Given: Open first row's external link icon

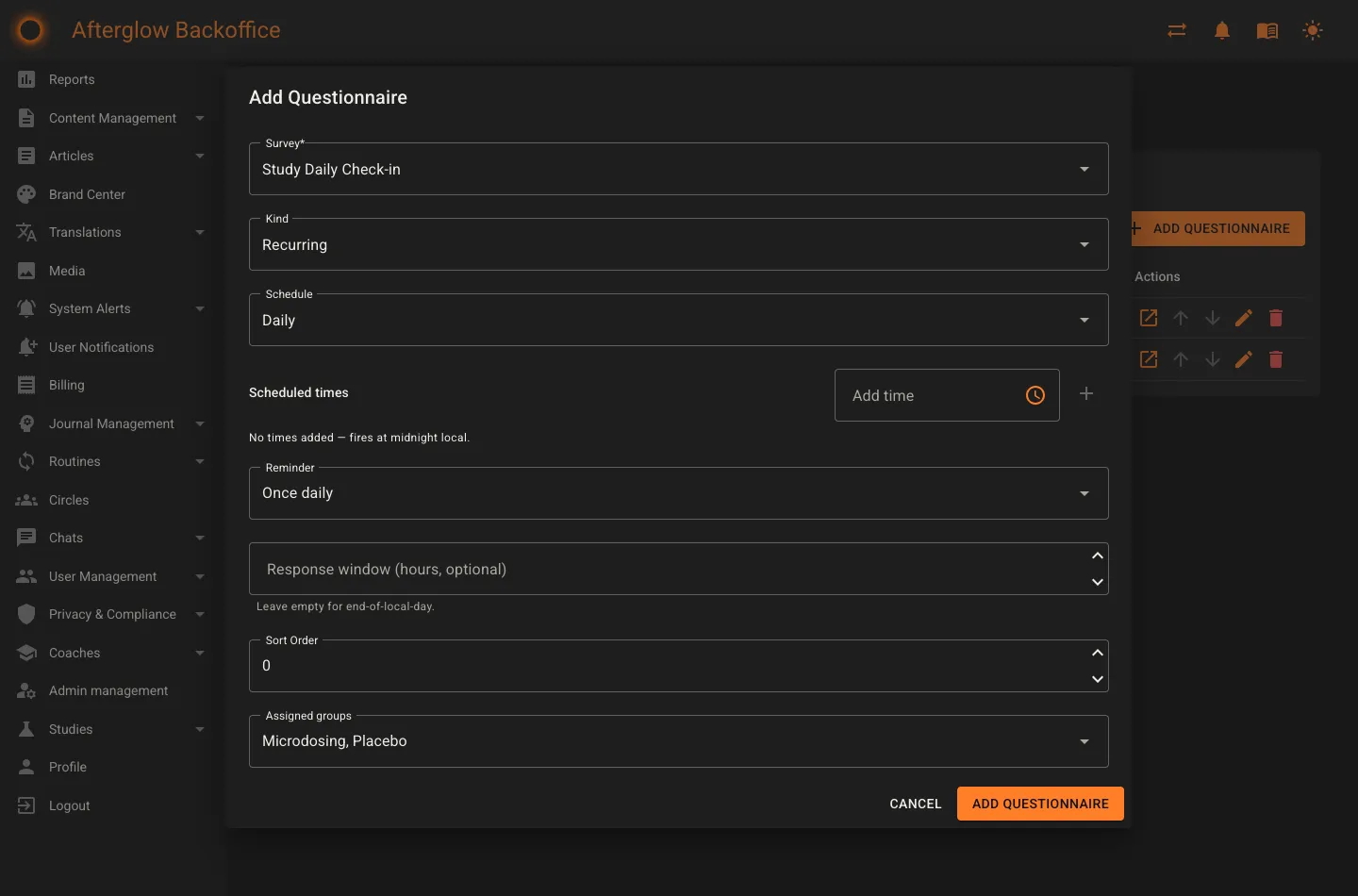Looking at the screenshot, I should [1149, 318].
